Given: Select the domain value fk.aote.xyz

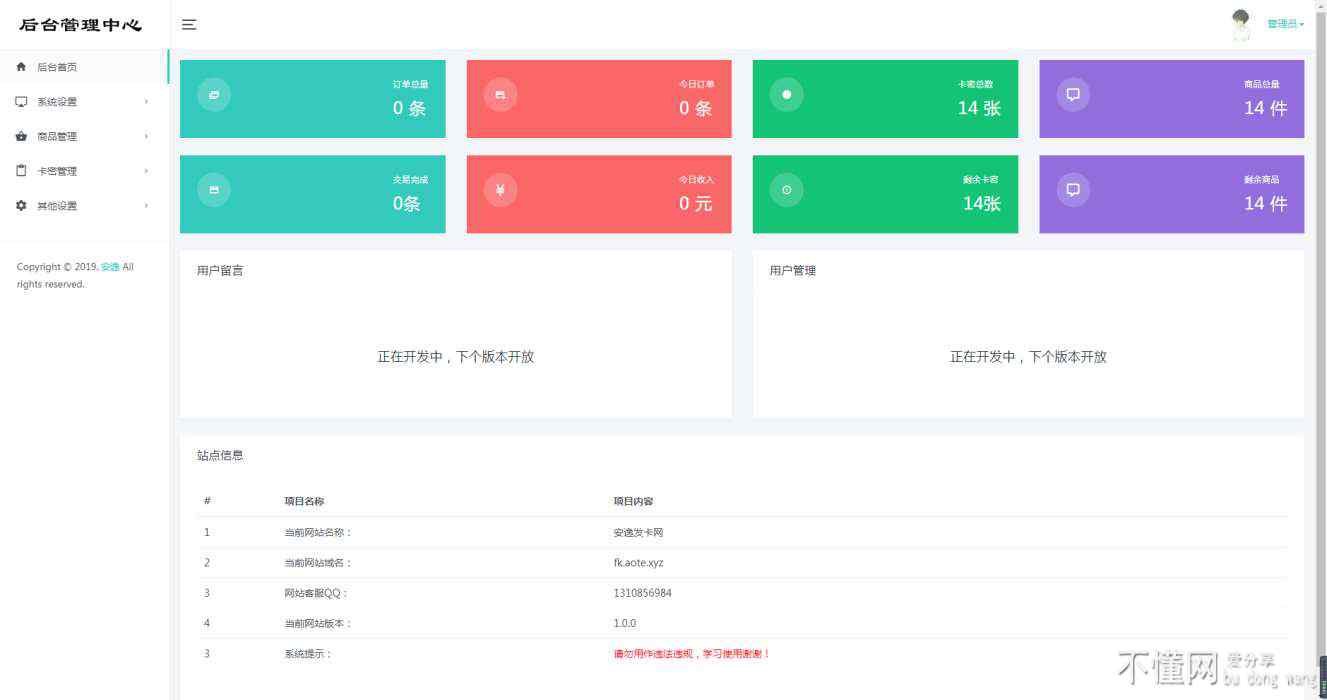Looking at the screenshot, I should click(639, 563).
